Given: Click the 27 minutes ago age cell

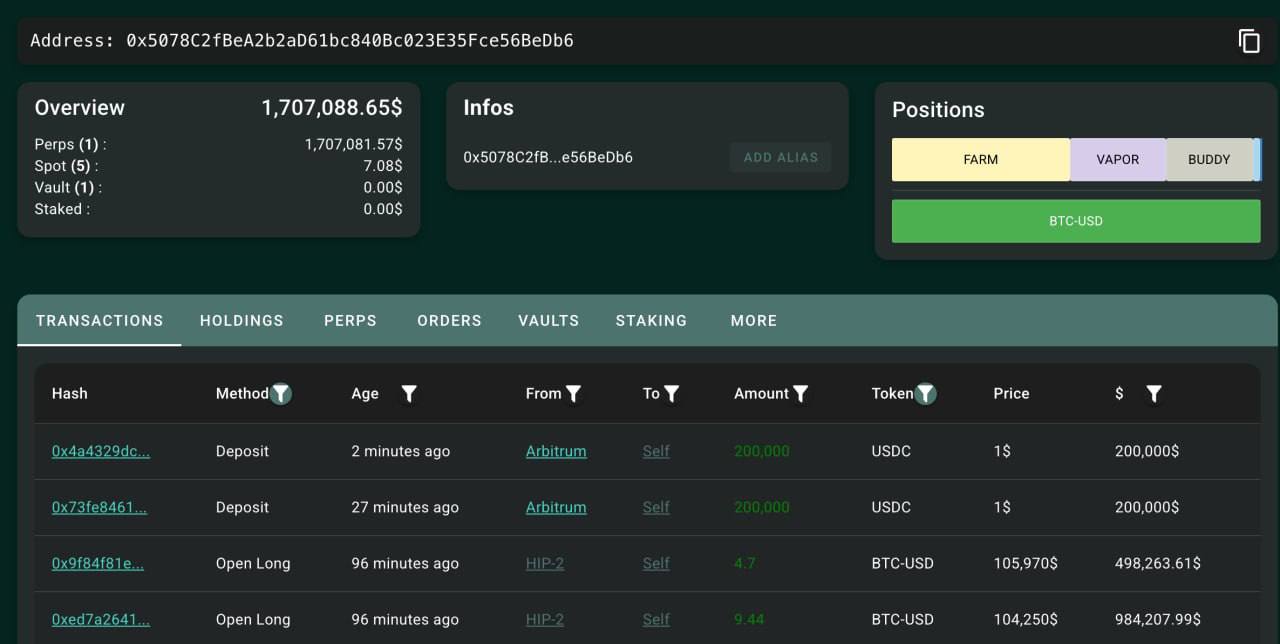Looking at the screenshot, I should tap(405, 507).
